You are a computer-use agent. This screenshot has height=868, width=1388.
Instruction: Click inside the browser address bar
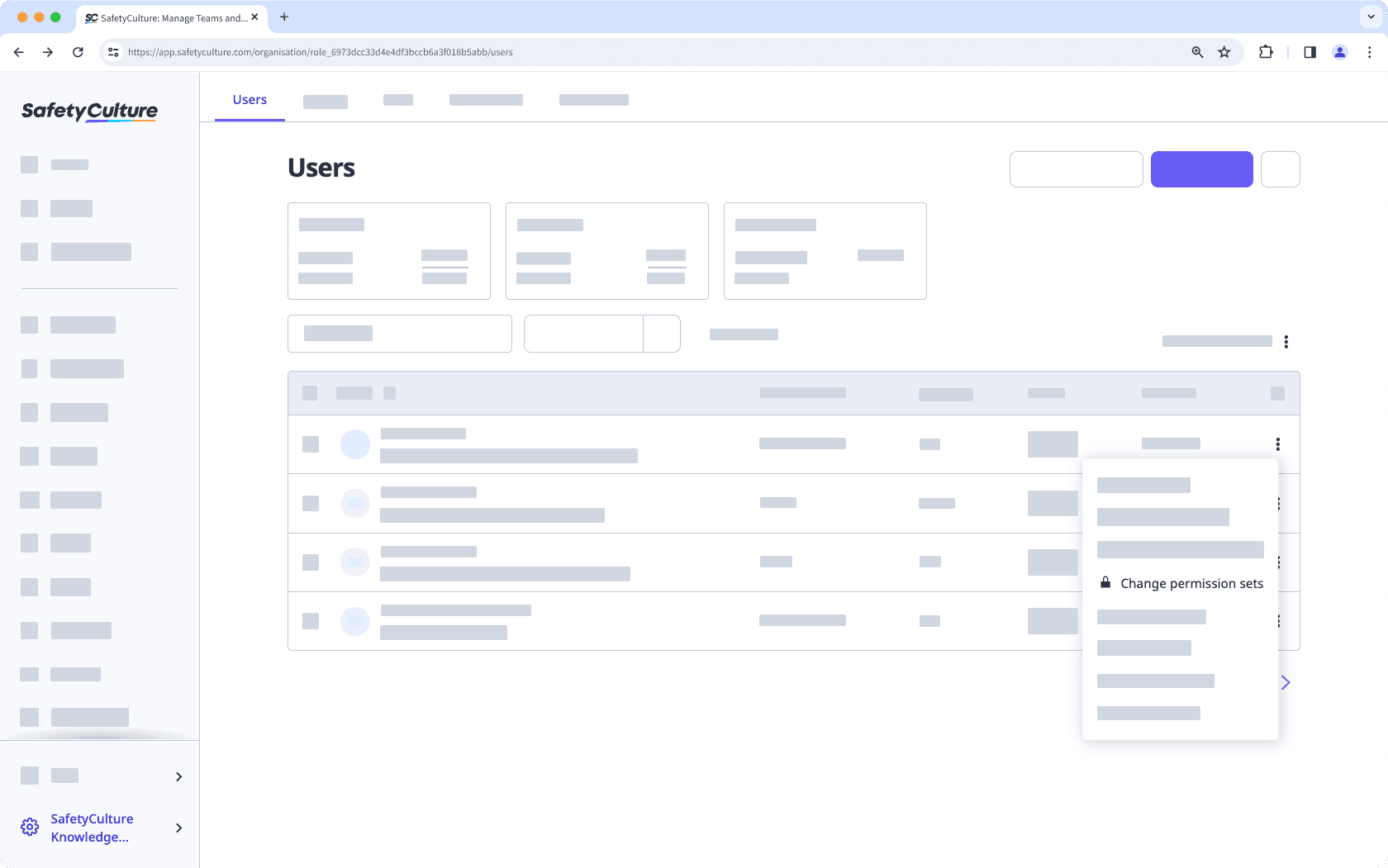(x=578, y=51)
